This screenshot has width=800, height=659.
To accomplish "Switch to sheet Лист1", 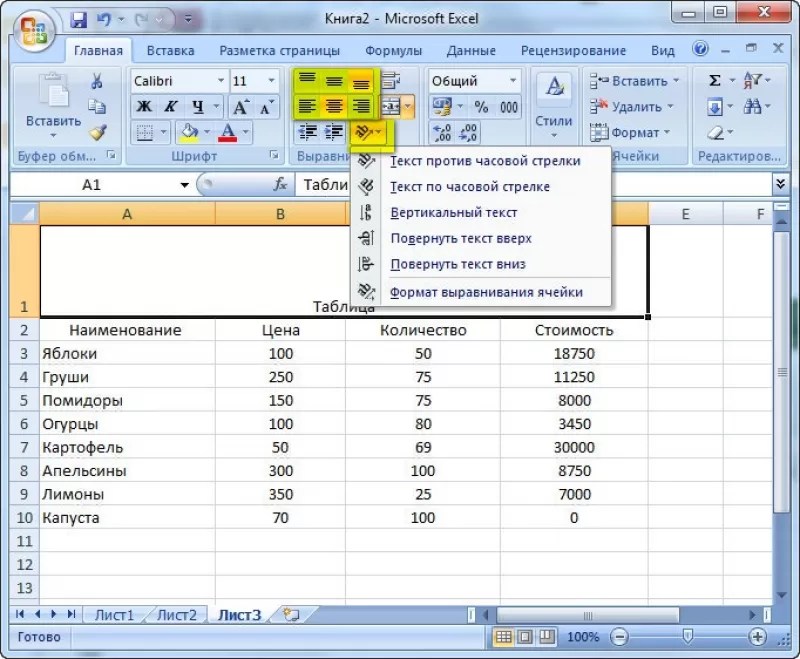I will (x=114, y=615).
